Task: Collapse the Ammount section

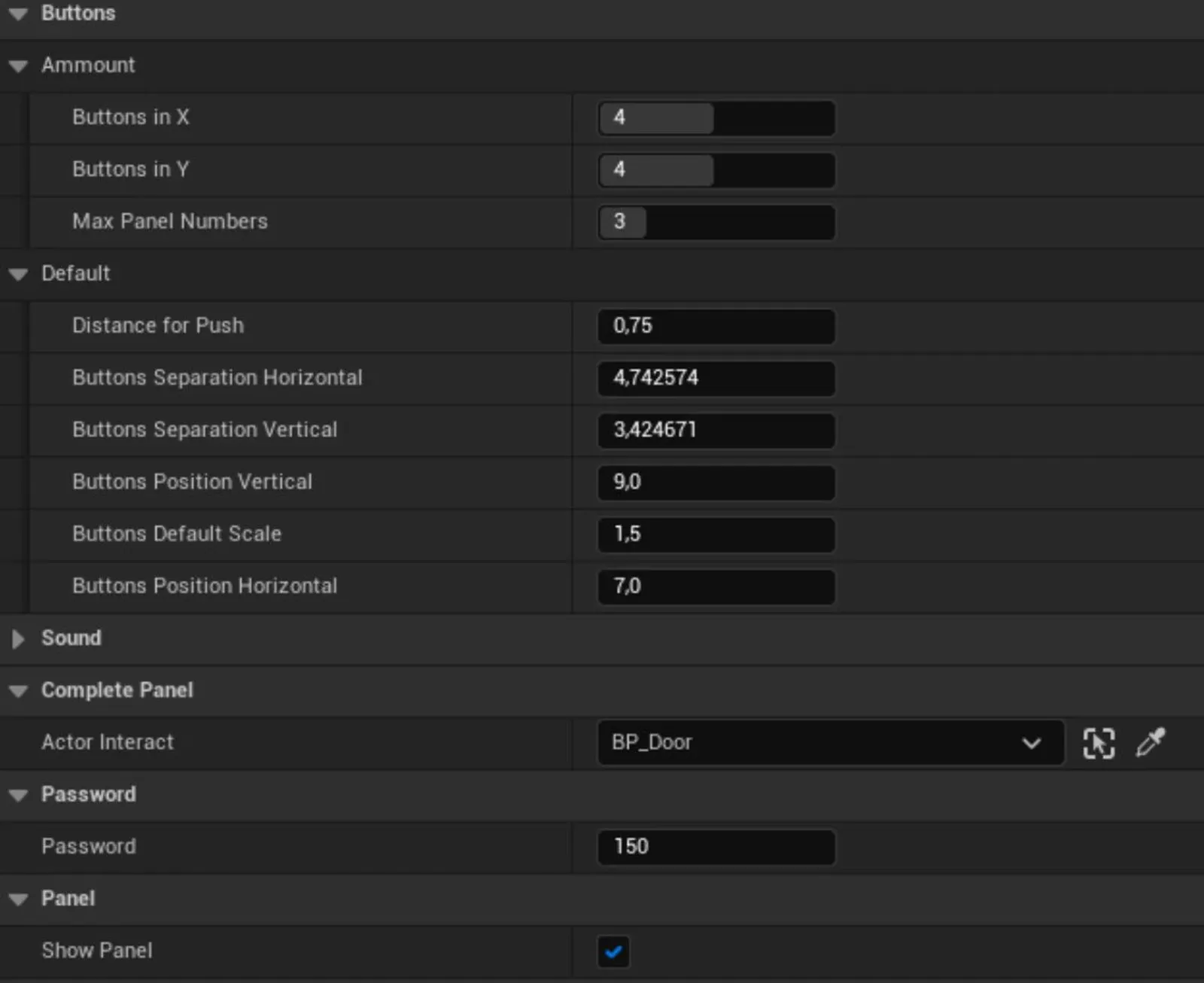Action: tap(17, 65)
